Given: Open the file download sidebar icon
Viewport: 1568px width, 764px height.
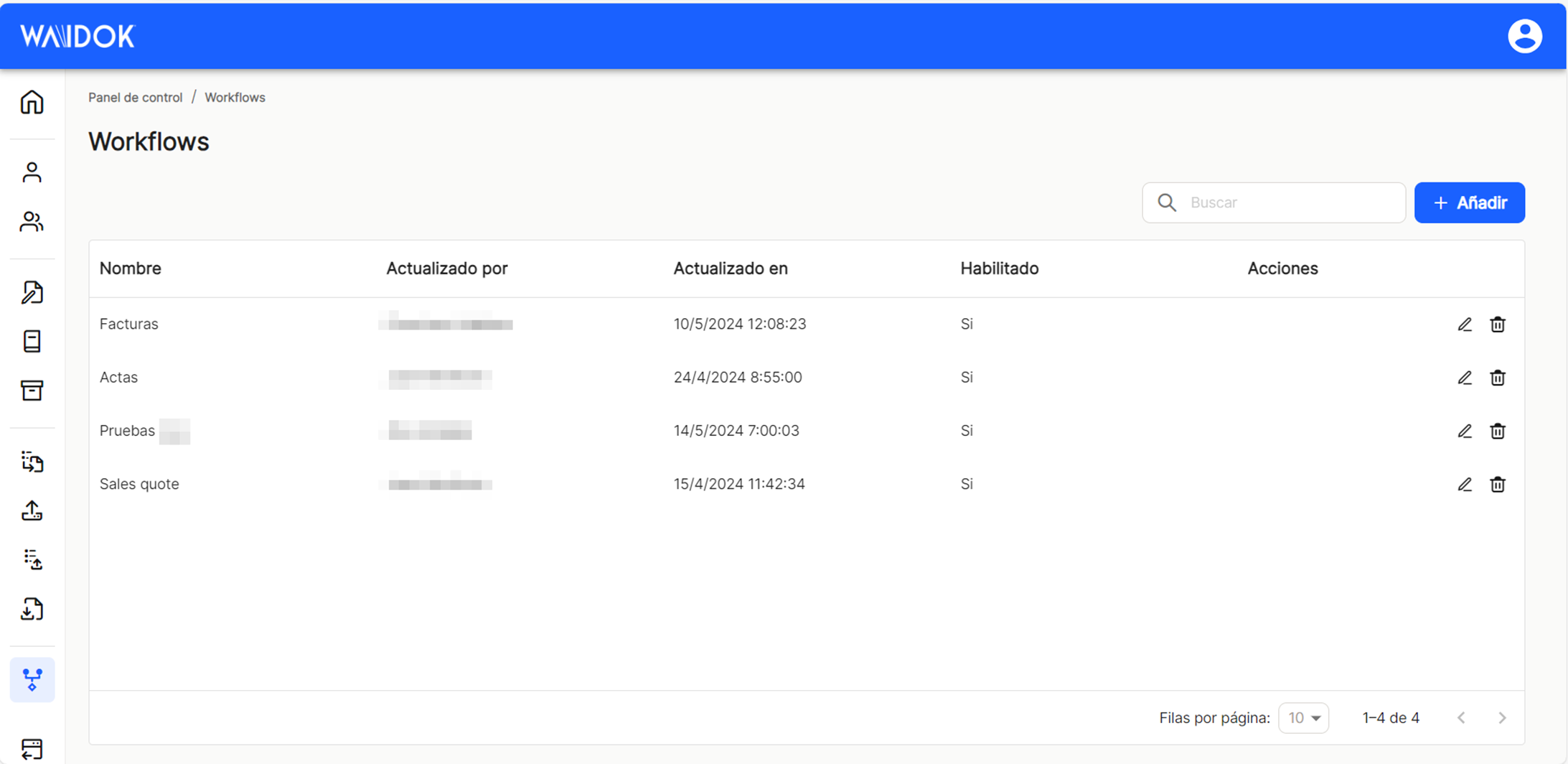Looking at the screenshot, I should (x=32, y=609).
